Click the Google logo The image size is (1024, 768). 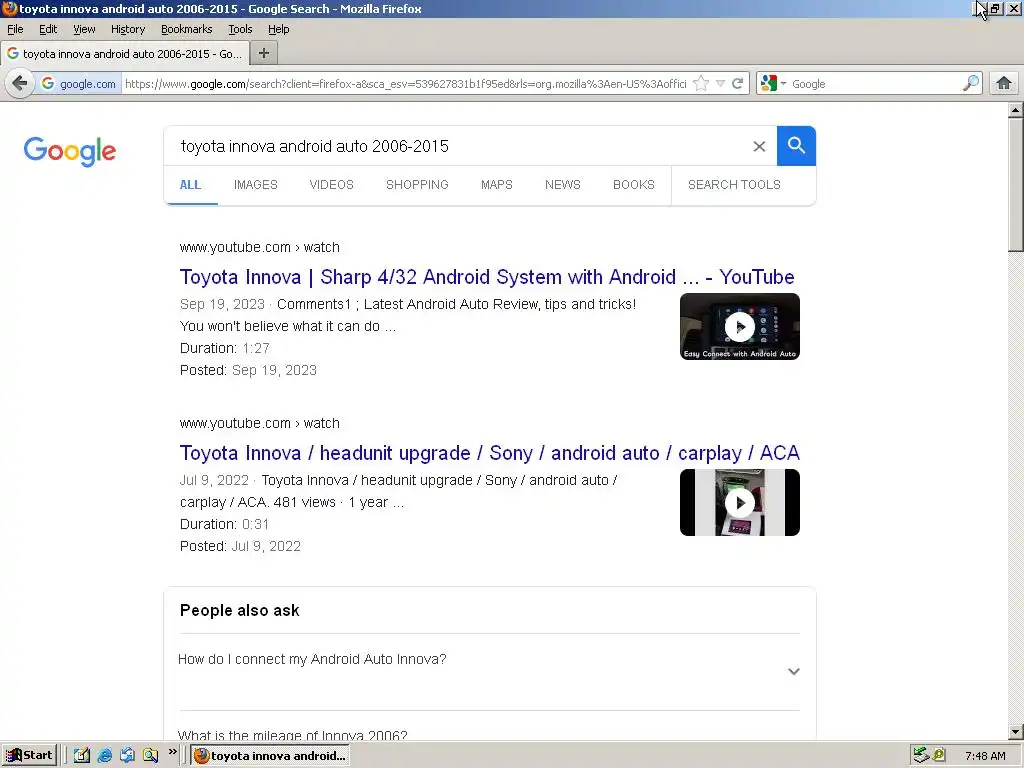[70, 152]
